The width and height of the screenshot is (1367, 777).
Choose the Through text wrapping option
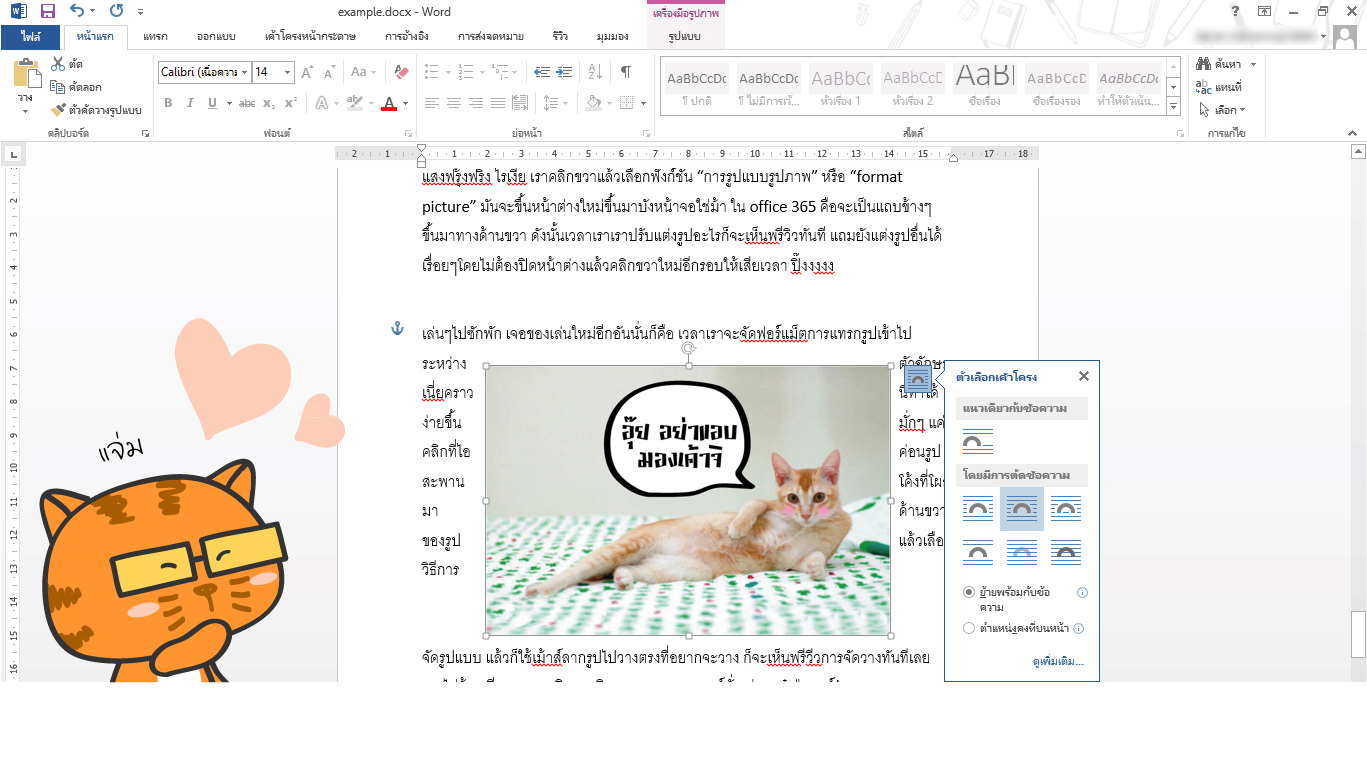[x=1066, y=509]
